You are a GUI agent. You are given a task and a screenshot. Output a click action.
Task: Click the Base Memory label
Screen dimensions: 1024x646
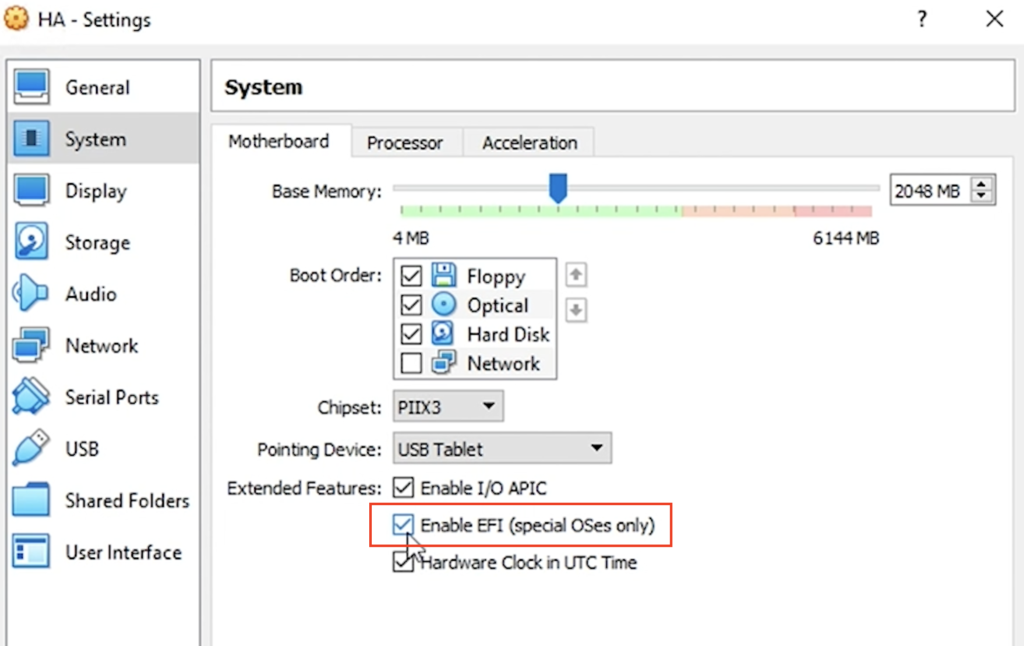[327, 191]
